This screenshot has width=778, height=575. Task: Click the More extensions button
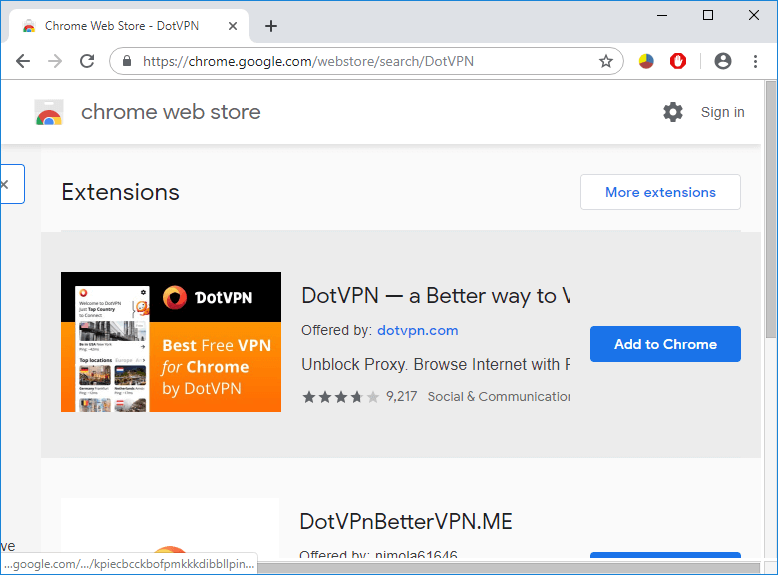pos(660,192)
